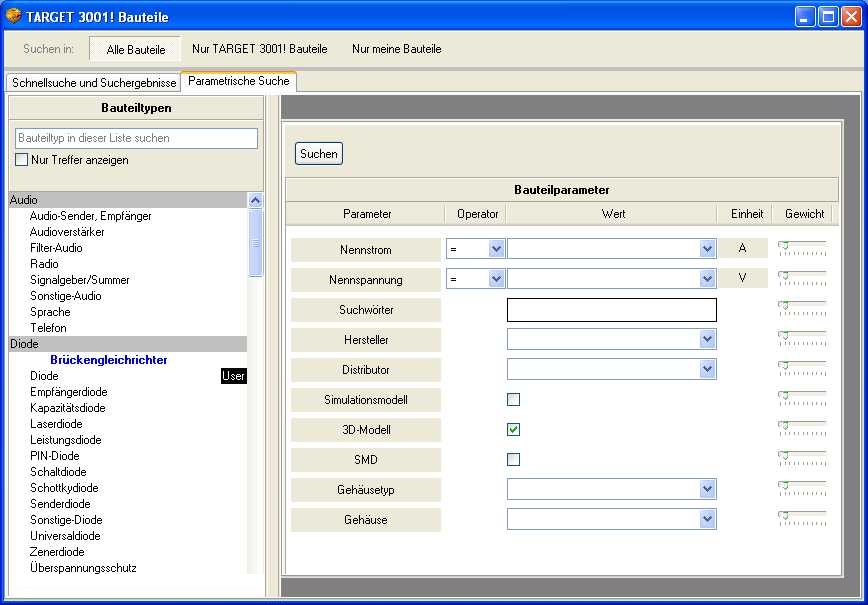Select Schottkydiode in the component list
This screenshot has height=605, width=868.
pyautogui.click(x=64, y=488)
